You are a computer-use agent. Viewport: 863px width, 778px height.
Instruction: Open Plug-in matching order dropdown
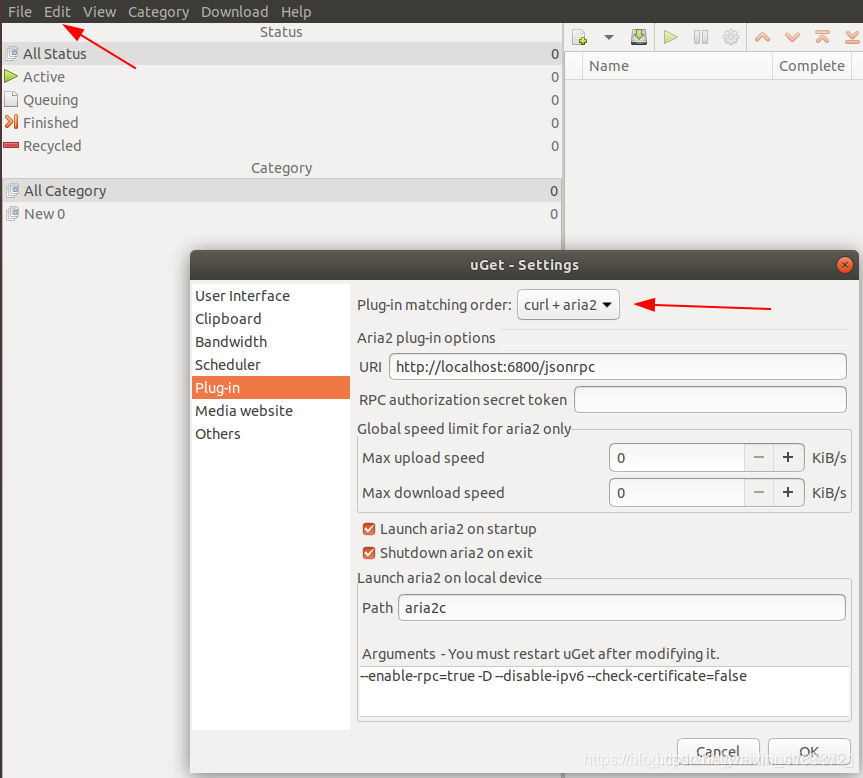click(568, 305)
